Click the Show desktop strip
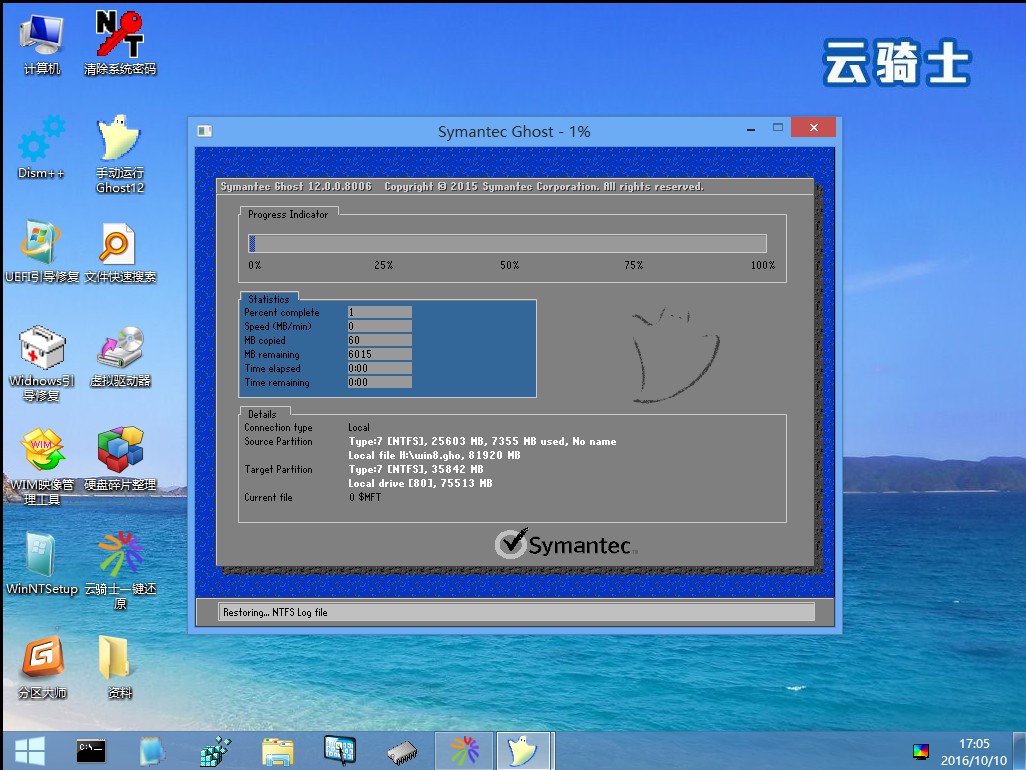1026x770 pixels. [1020, 750]
